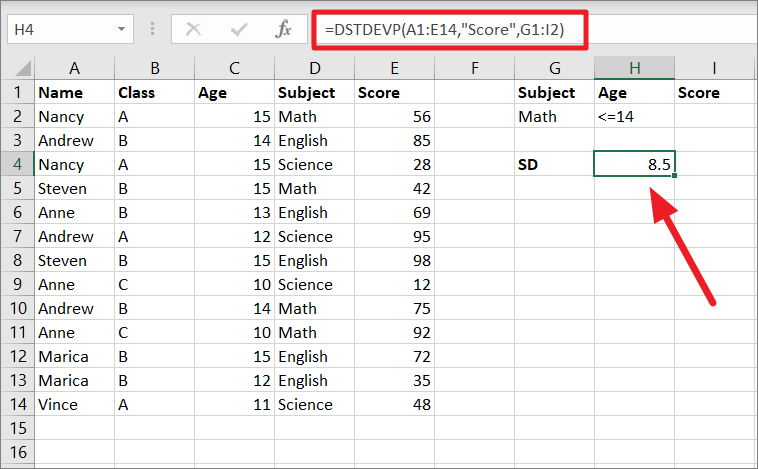Click Math subject cell in row 10
The image size is (758, 469).
point(315,308)
